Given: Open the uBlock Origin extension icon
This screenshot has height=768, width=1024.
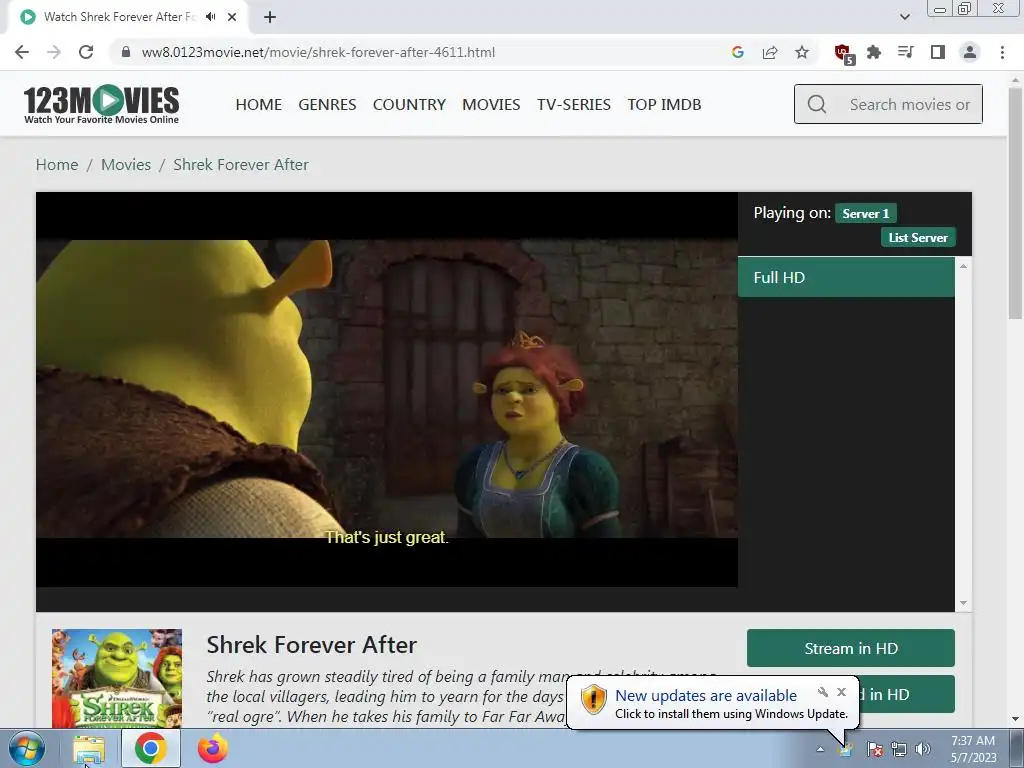Looking at the screenshot, I should click(844, 54).
